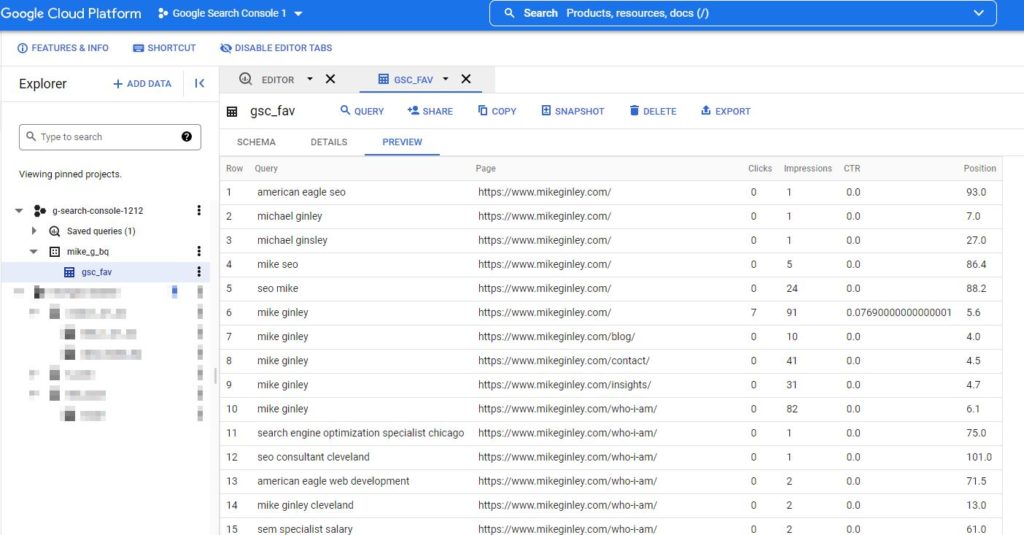Expand Saved queries (1)
Viewport: 1024px width, 535px height.
coord(34,231)
